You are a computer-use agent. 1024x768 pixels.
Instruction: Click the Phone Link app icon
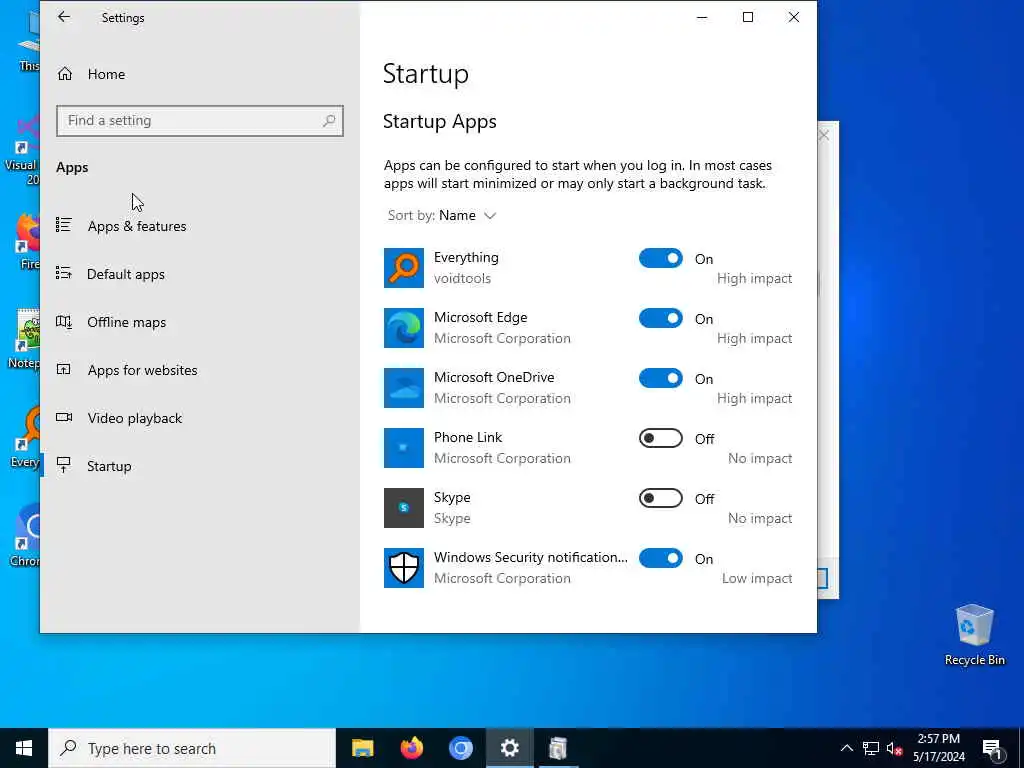coord(404,448)
